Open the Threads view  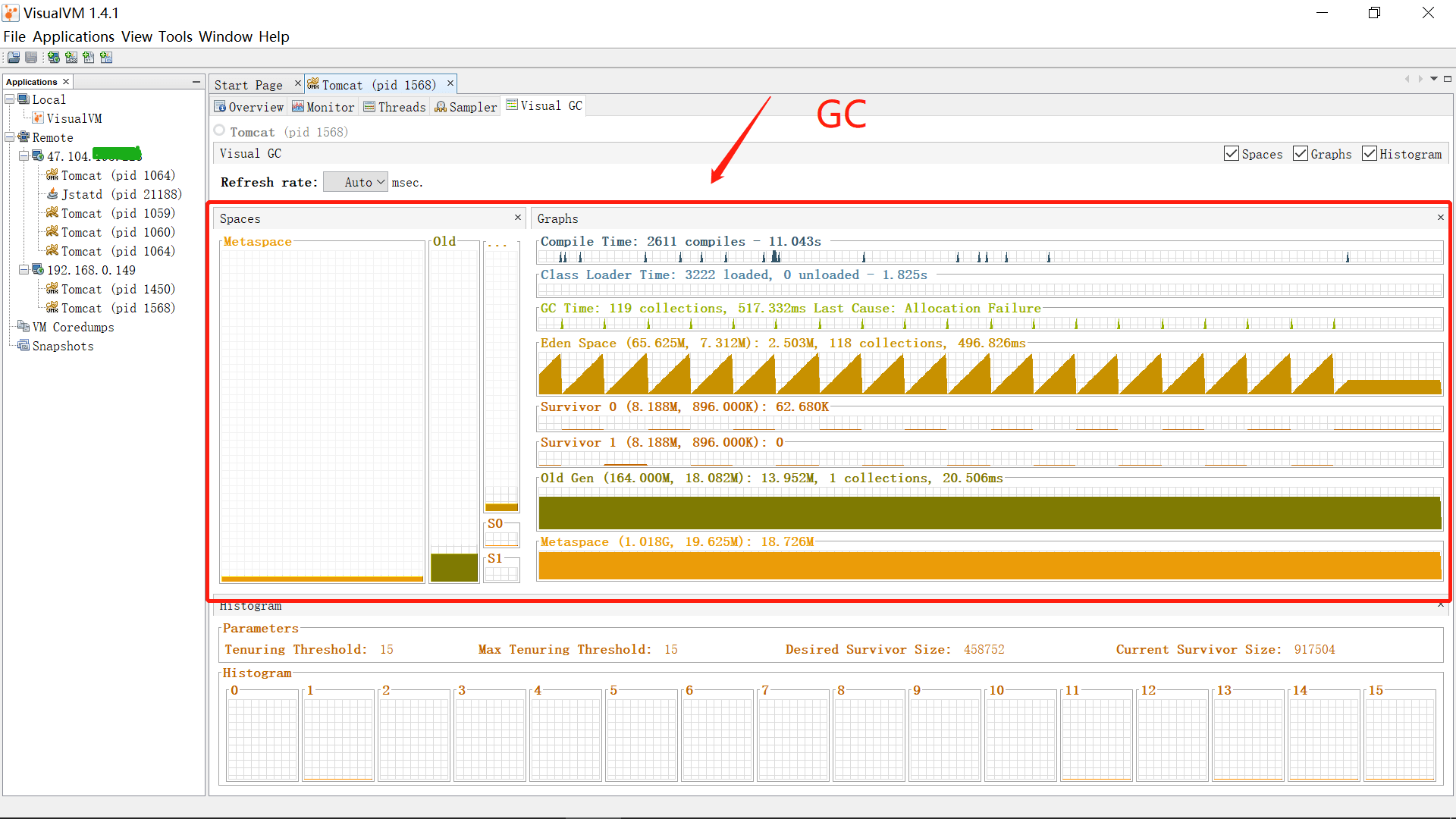pos(395,106)
